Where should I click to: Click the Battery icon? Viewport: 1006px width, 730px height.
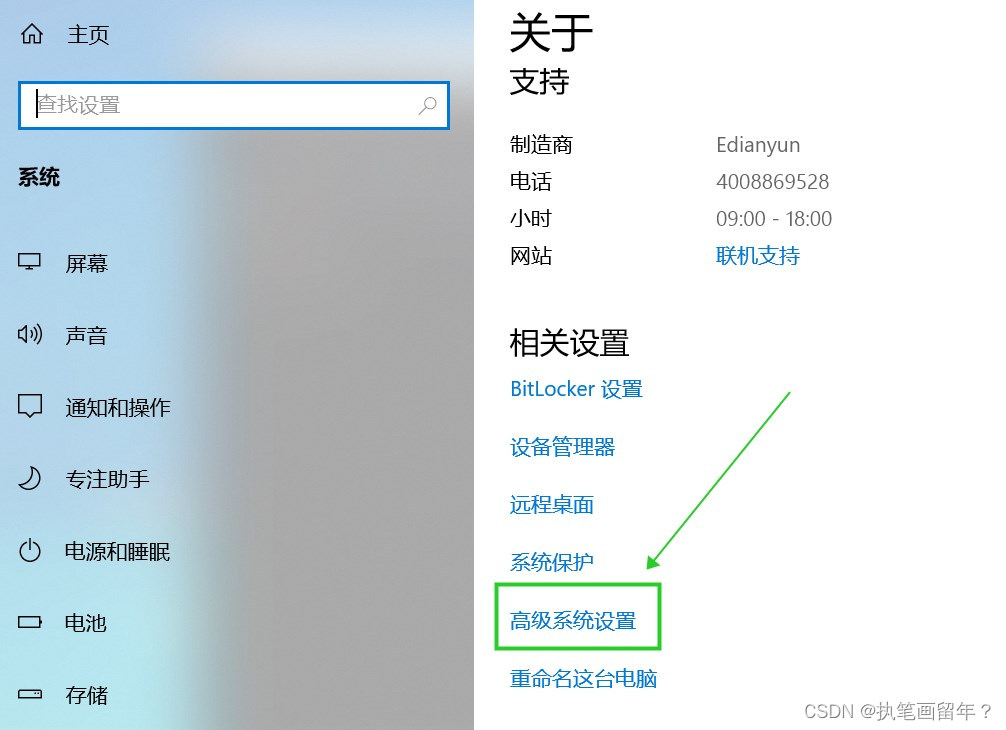pyautogui.click(x=30, y=622)
